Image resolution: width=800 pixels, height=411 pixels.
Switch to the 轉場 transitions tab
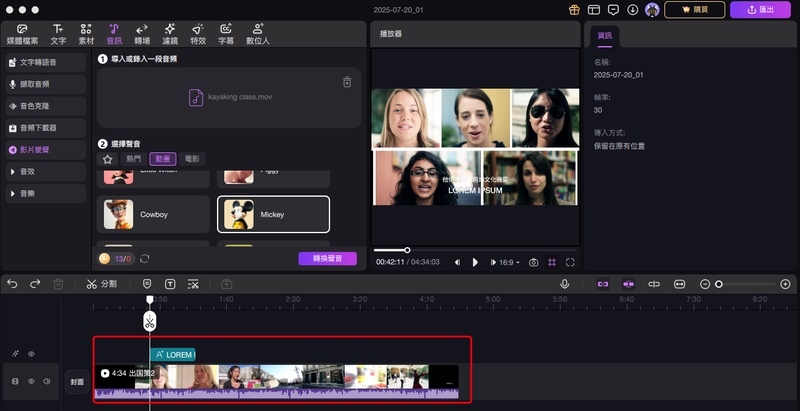click(x=142, y=34)
